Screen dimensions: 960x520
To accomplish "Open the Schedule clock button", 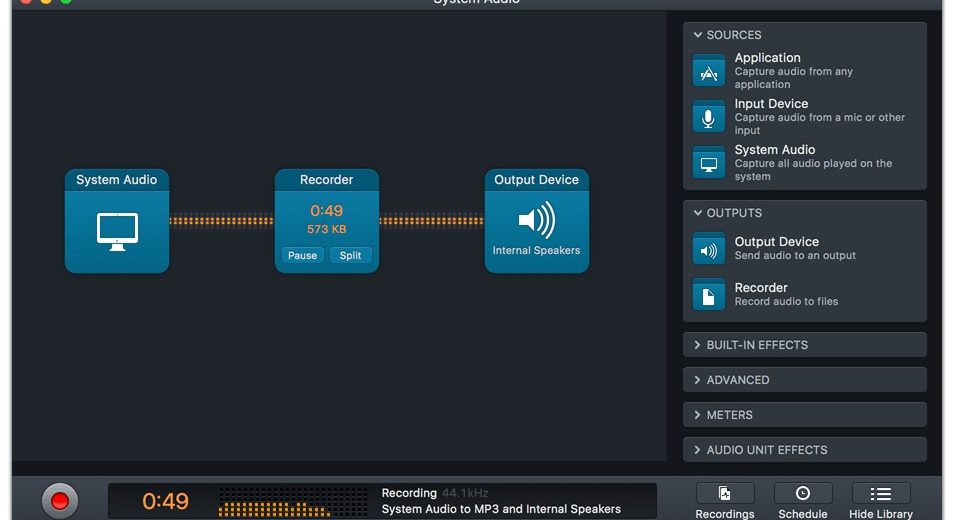I will point(802,494).
